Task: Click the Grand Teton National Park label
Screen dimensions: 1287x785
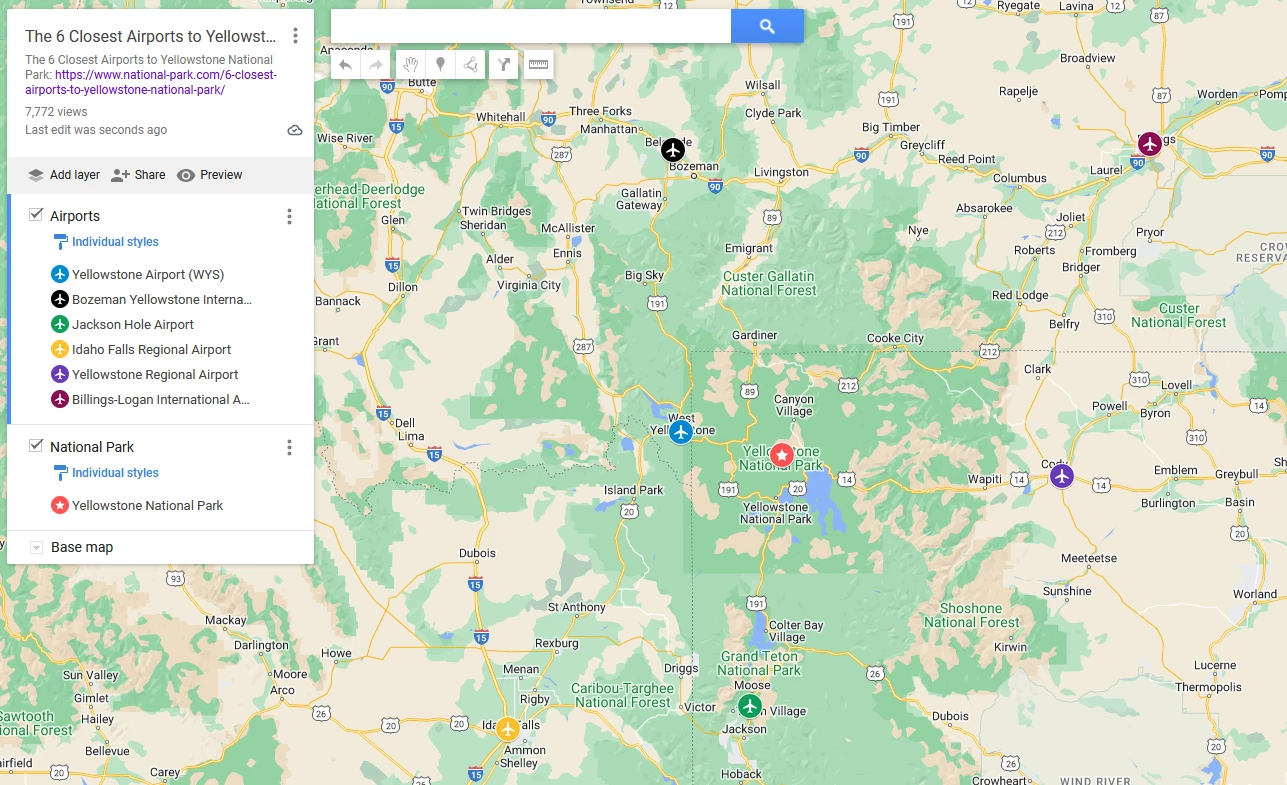Action: 759,664
